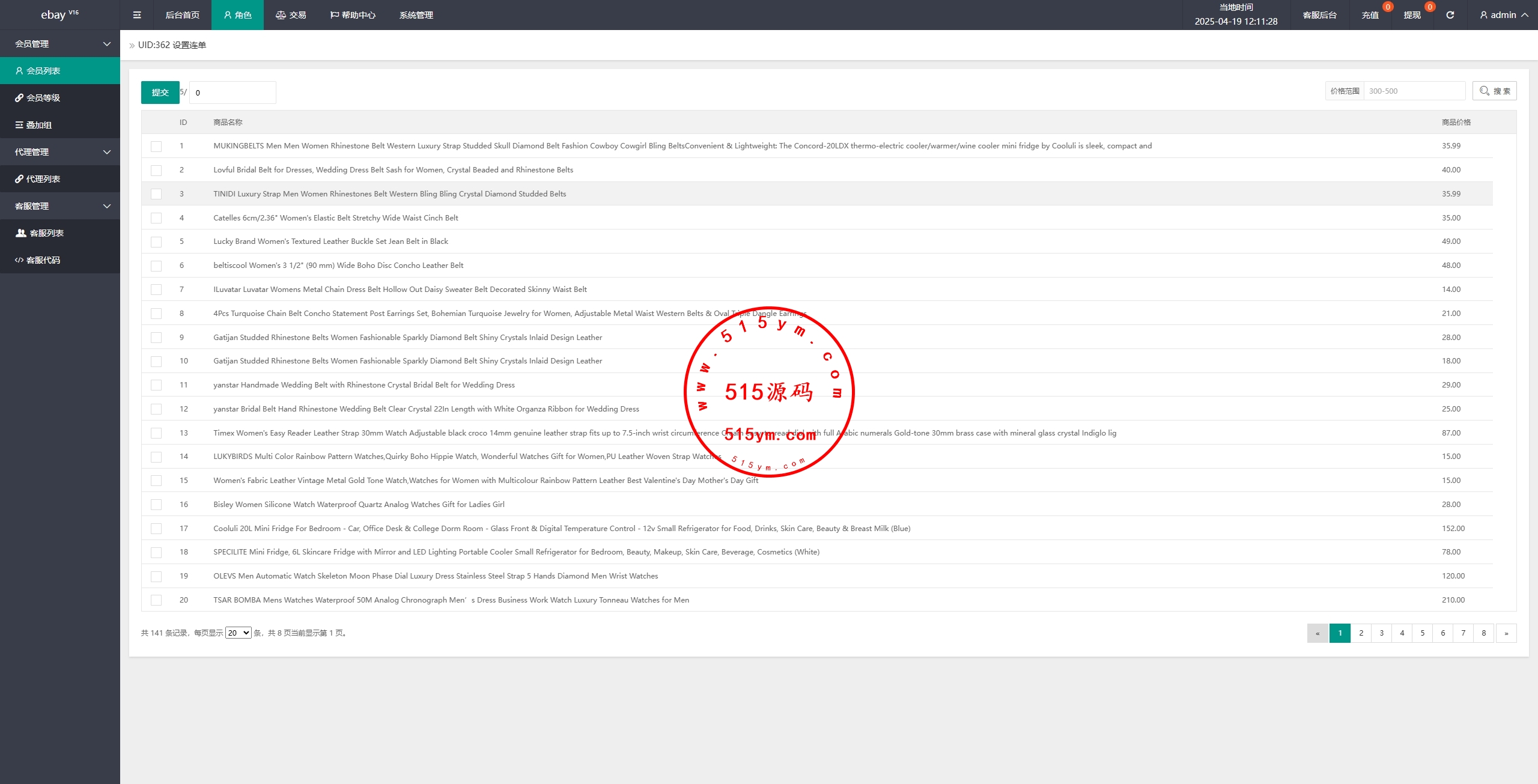Click the green 提交 button
This screenshot has height=784, width=1538.
[x=160, y=93]
